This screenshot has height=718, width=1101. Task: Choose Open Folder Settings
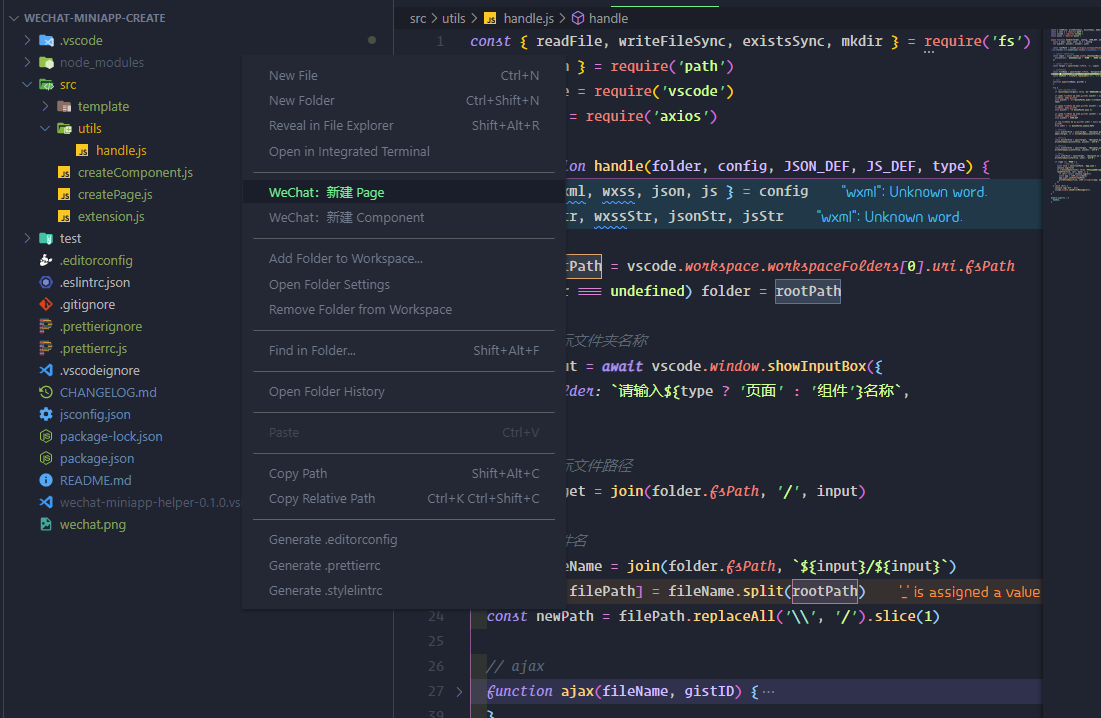coord(404,284)
